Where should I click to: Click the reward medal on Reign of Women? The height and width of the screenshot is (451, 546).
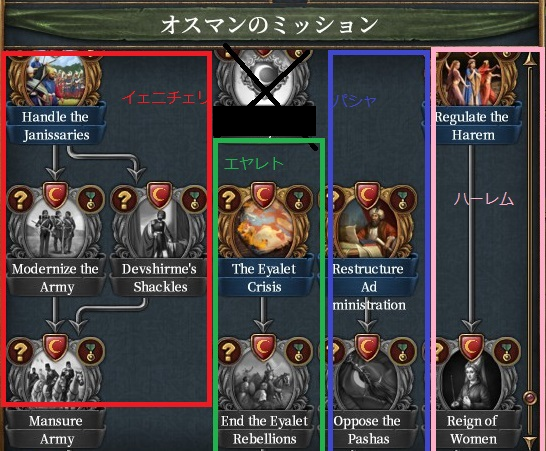(x=507, y=351)
